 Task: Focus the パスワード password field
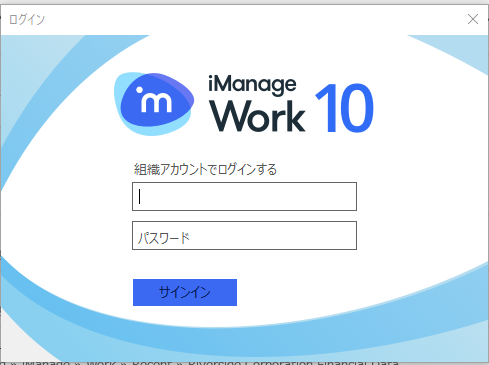(x=244, y=235)
